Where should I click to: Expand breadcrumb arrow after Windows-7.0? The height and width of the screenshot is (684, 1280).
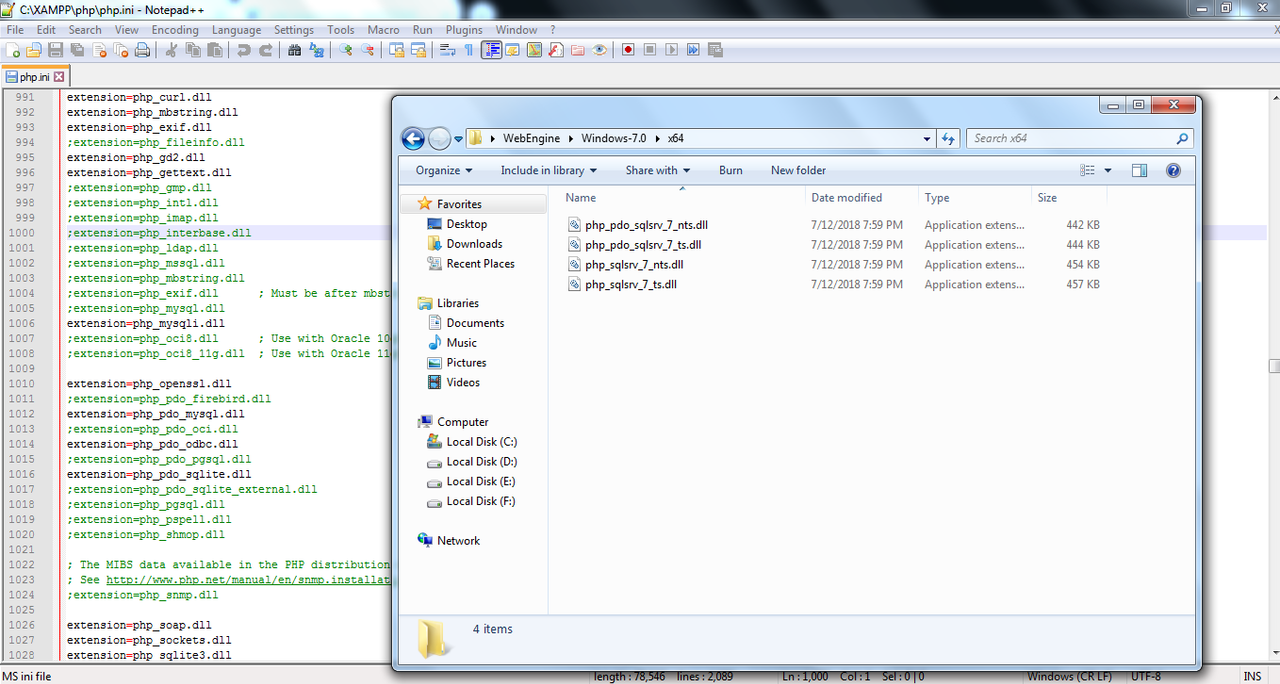pos(657,138)
